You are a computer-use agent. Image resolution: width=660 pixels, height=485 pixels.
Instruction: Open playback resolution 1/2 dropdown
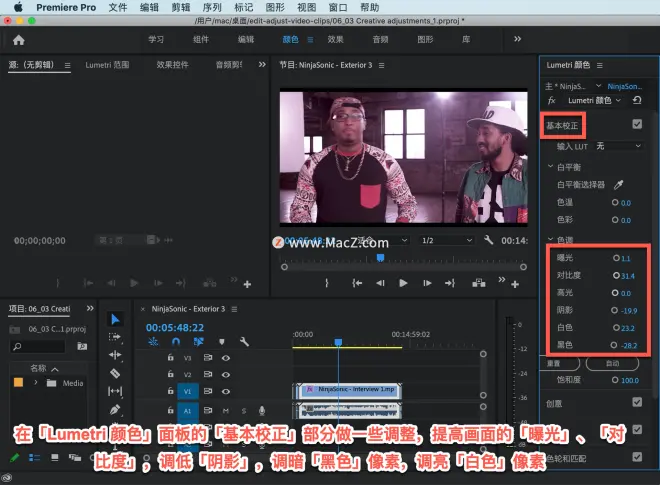447,240
